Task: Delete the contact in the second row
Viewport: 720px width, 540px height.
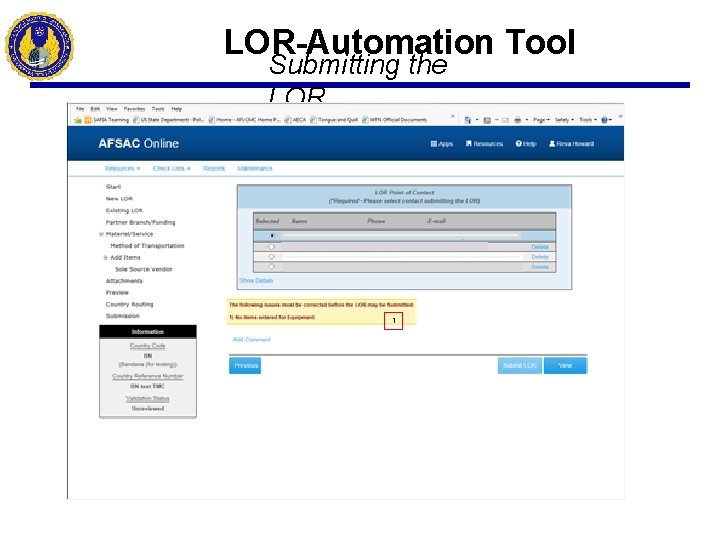Action: (x=540, y=247)
